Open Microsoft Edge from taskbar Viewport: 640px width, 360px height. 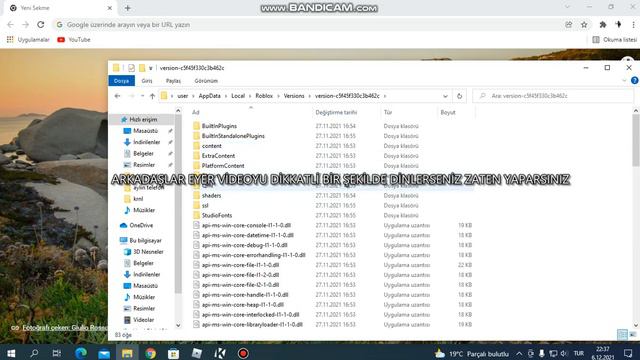81,353
